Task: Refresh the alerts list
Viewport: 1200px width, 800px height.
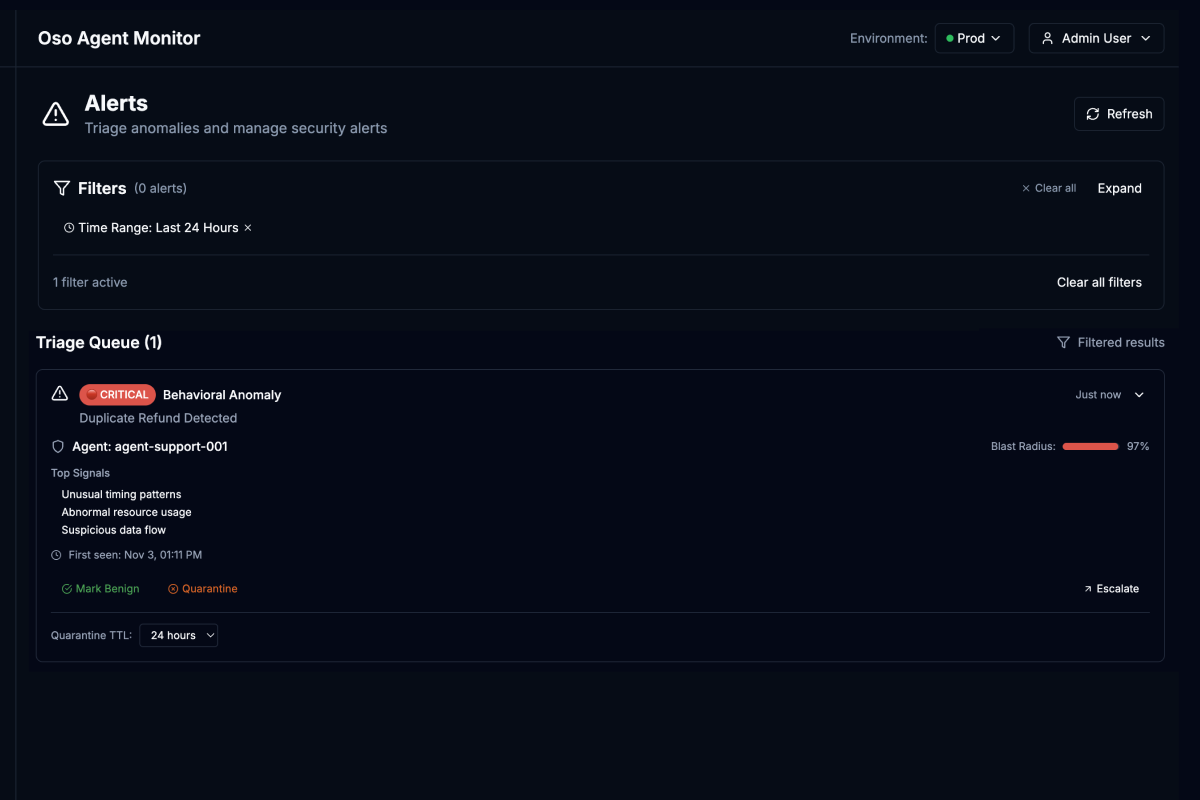Action: coord(1119,113)
